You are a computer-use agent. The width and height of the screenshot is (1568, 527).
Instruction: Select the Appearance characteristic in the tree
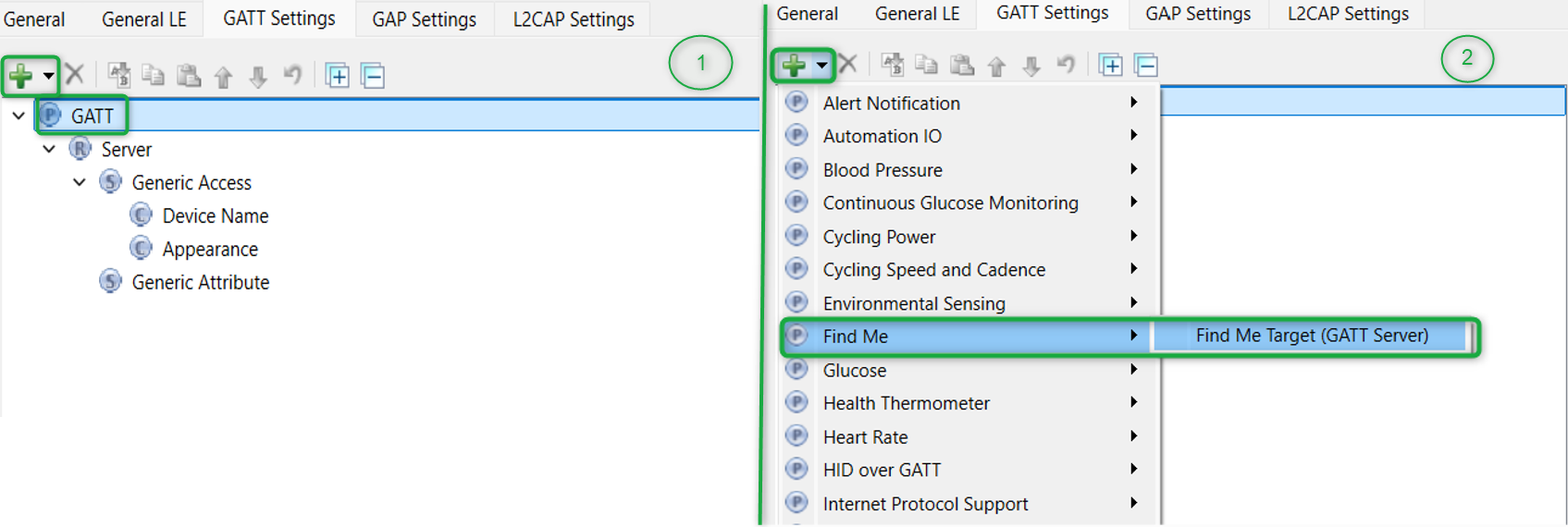[210, 250]
